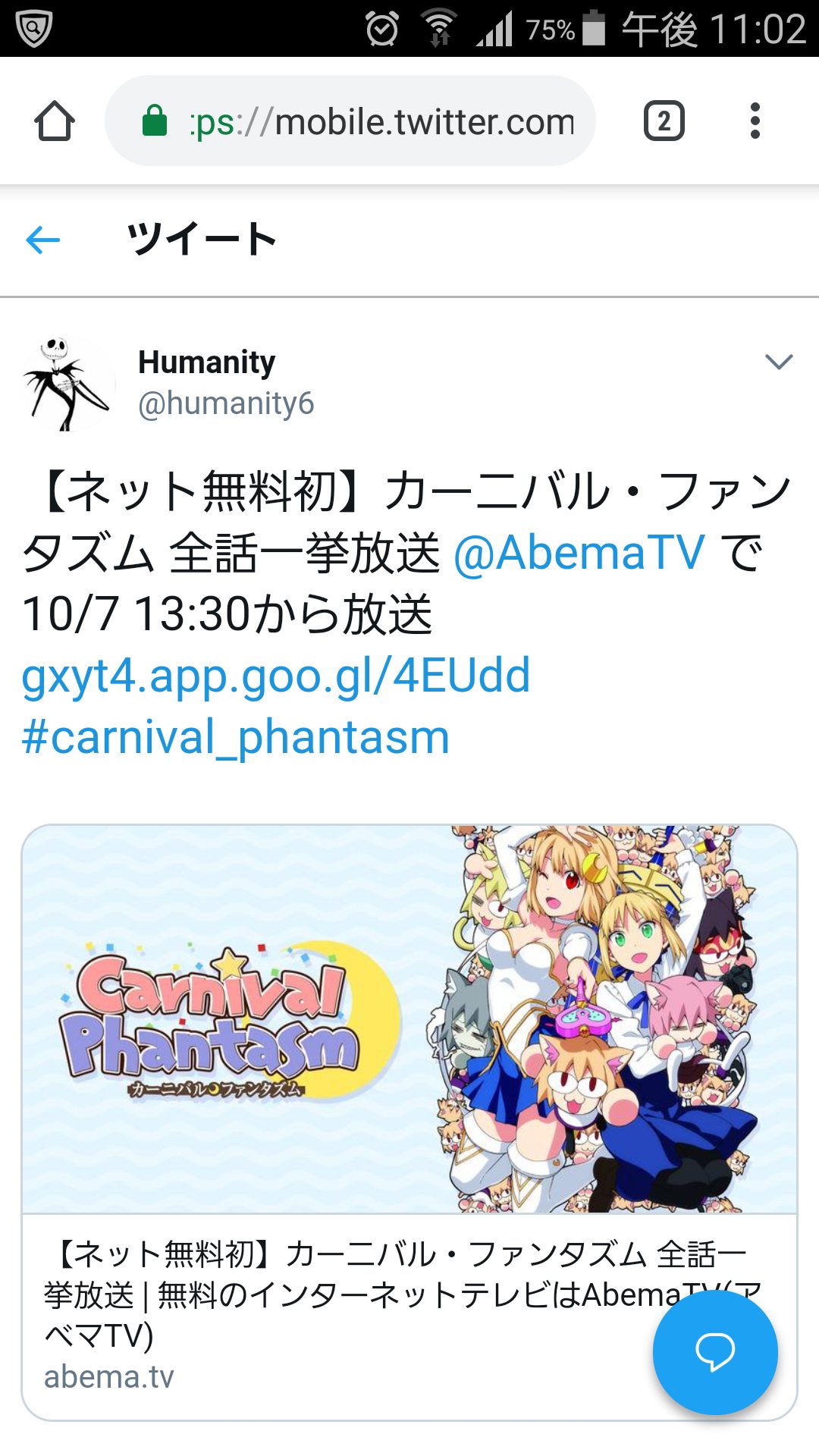
Task: Open the abema.tv link card title
Action: pos(403,1294)
